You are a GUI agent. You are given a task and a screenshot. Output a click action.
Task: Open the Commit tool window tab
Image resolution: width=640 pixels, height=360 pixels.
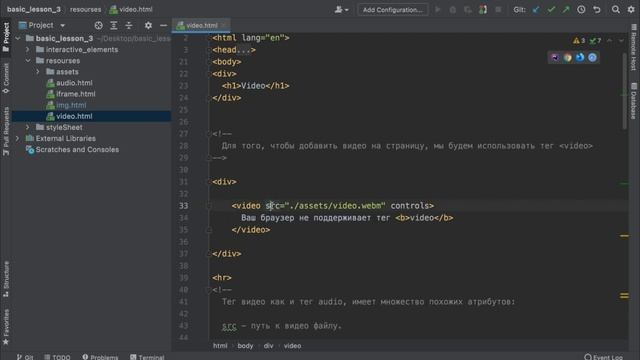coord(6,78)
